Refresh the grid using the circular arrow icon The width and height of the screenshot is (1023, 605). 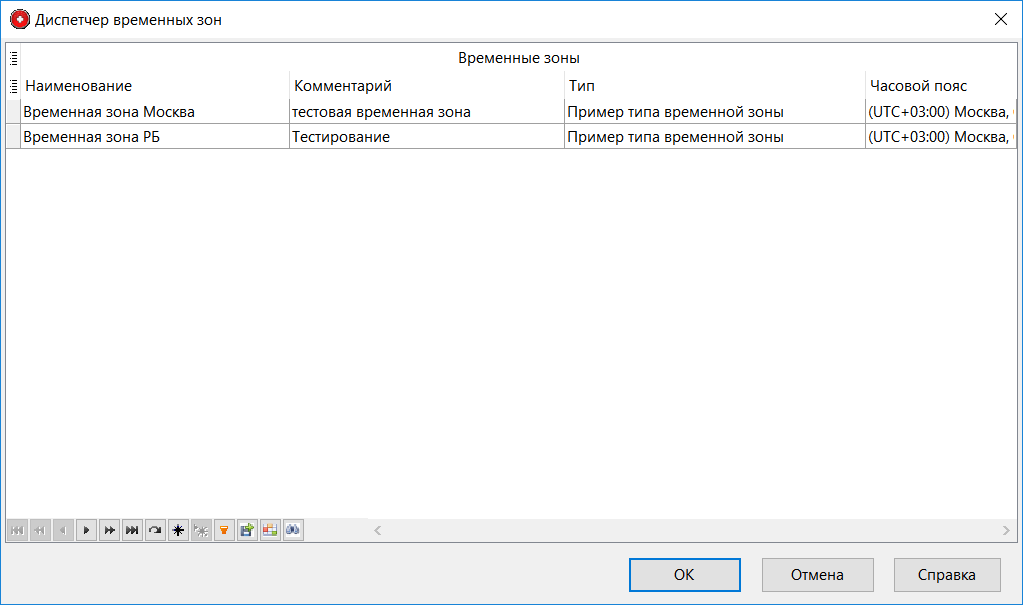coord(155,530)
